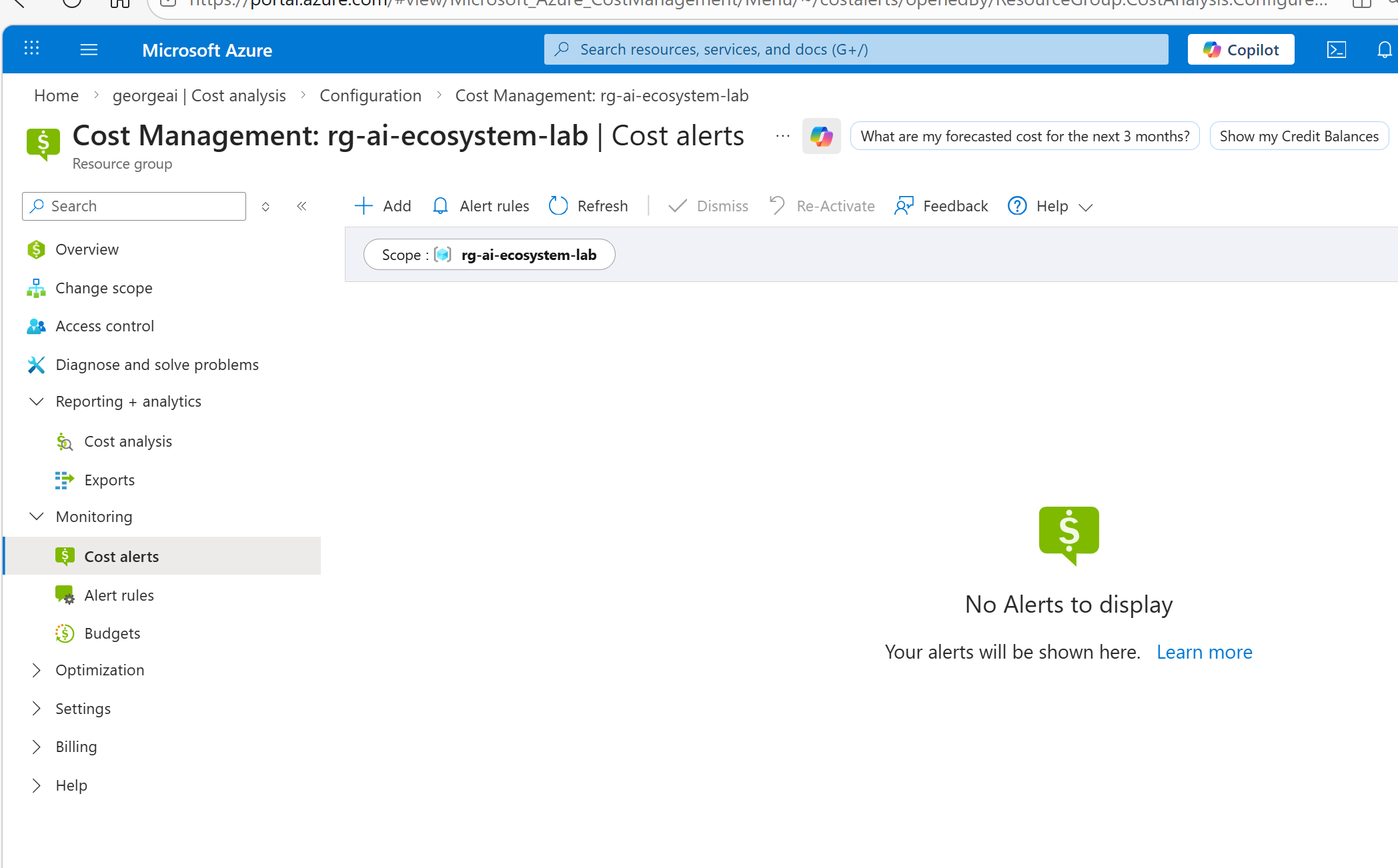Click the Help question mark icon
Screen dimensions: 1398x868
pyautogui.click(x=1017, y=206)
